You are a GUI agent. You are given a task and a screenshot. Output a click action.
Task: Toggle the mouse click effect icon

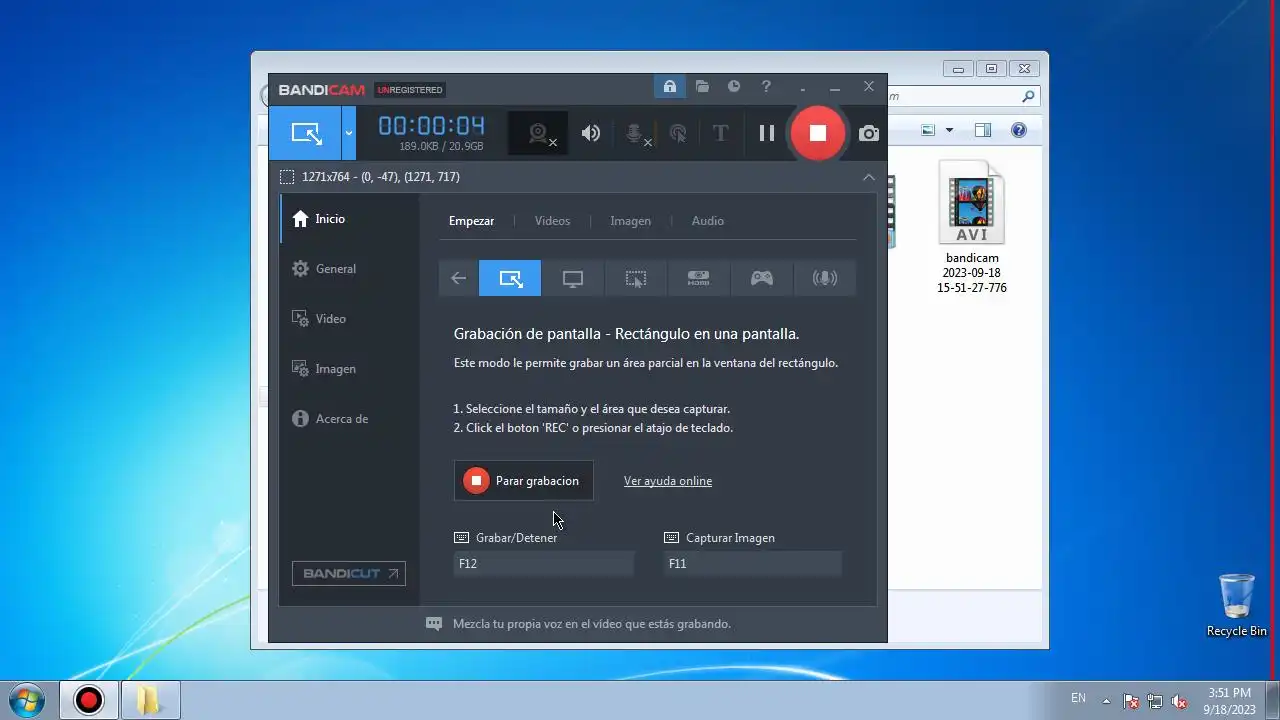pos(678,133)
